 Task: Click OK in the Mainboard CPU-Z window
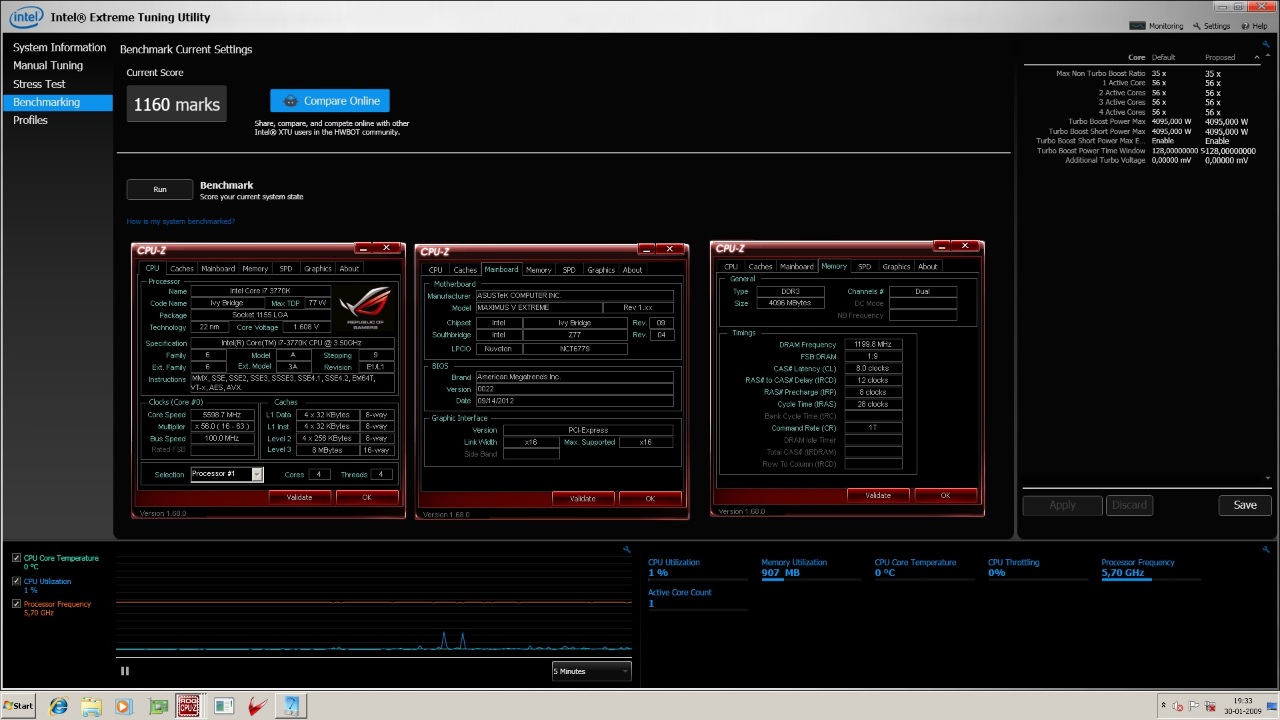(x=650, y=498)
